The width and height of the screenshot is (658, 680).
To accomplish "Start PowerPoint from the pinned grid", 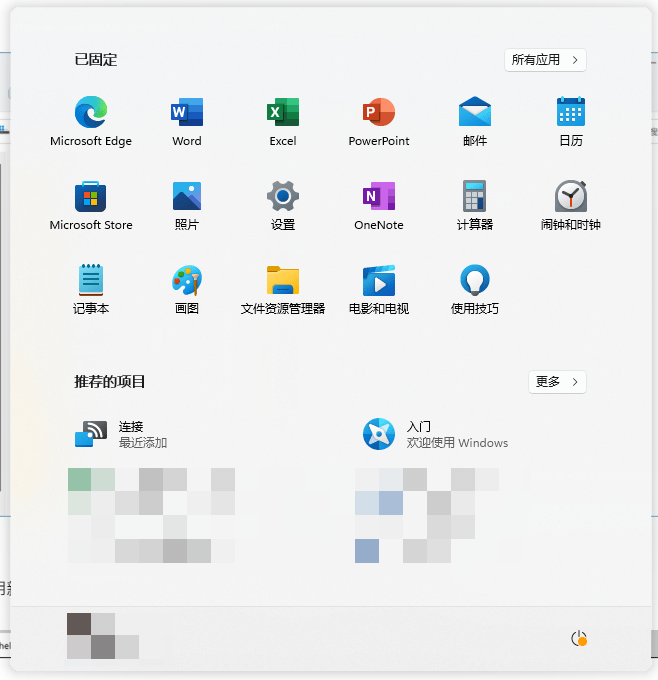I will coord(379,112).
